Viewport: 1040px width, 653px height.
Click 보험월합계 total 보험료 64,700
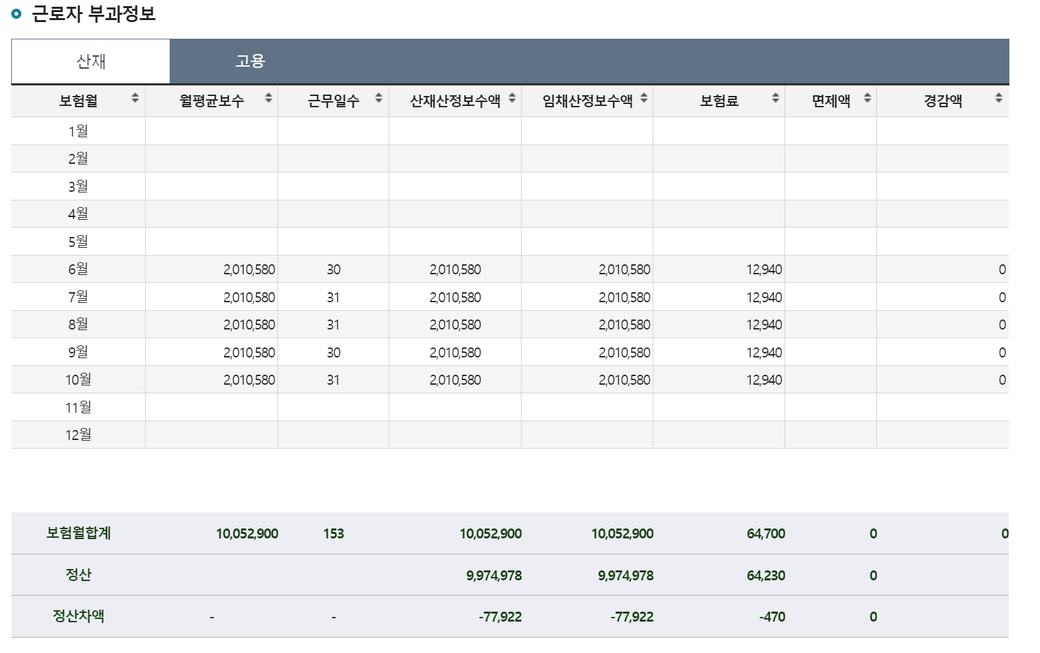coord(765,534)
